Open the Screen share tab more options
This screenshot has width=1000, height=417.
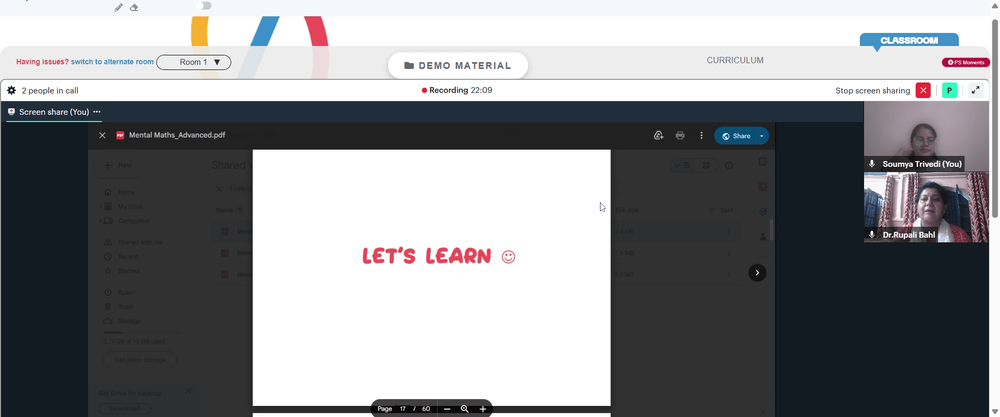coord(97,112)
